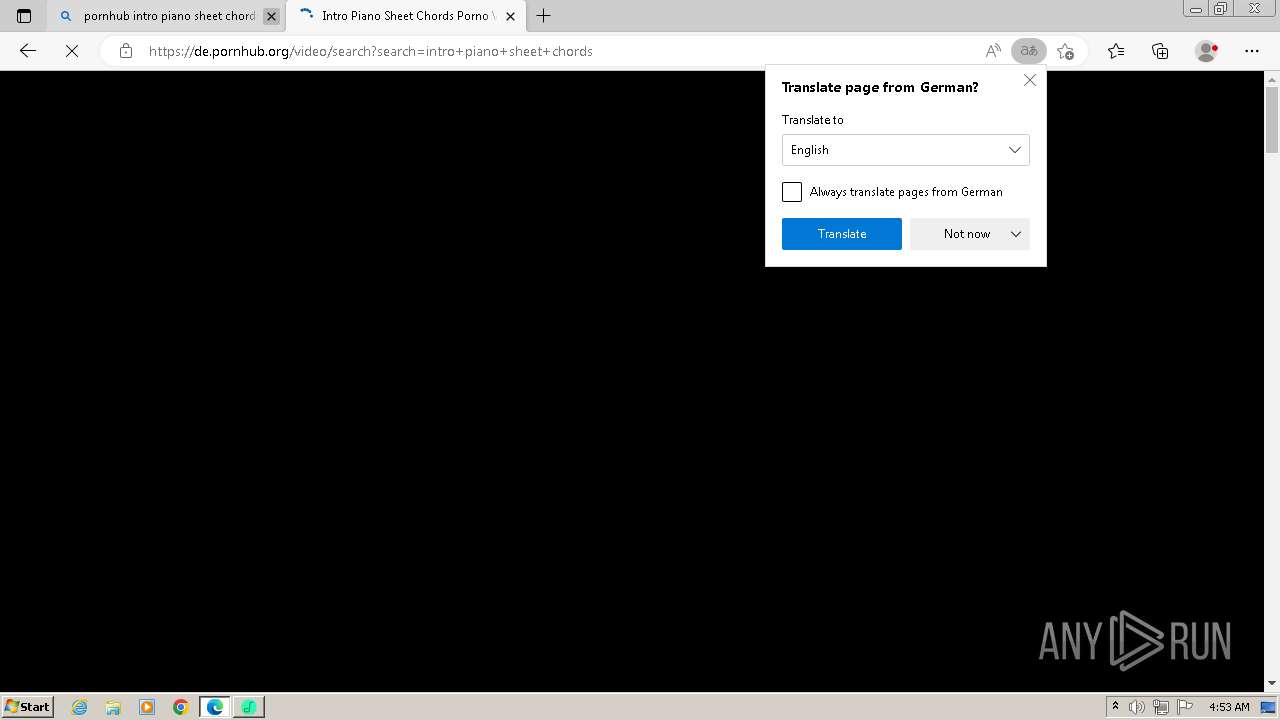Expand the Not now options arrow
The image size is (1280, 720).
pyautogui.click(x=1016, y=234)
